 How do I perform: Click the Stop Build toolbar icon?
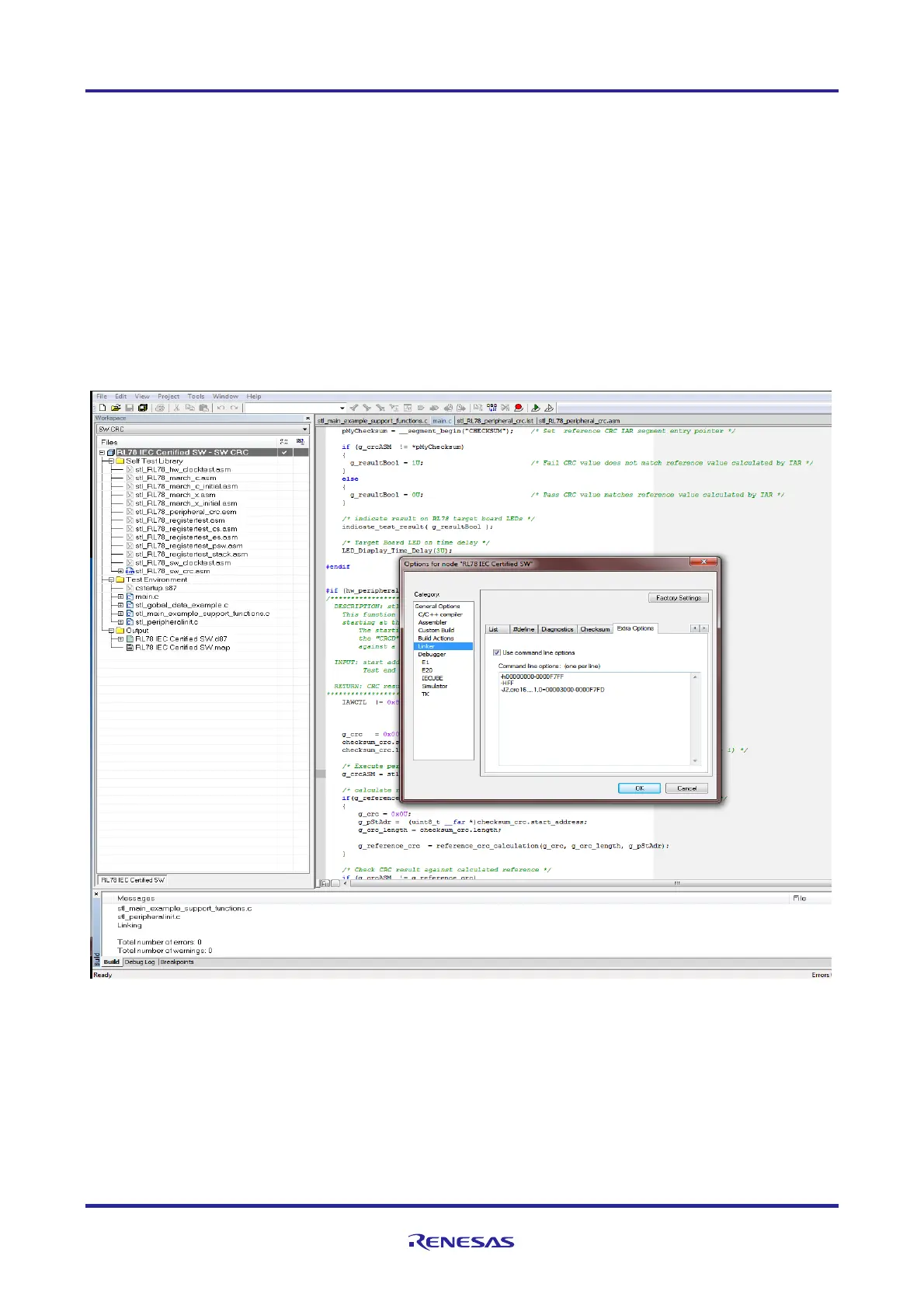(505, 408)
